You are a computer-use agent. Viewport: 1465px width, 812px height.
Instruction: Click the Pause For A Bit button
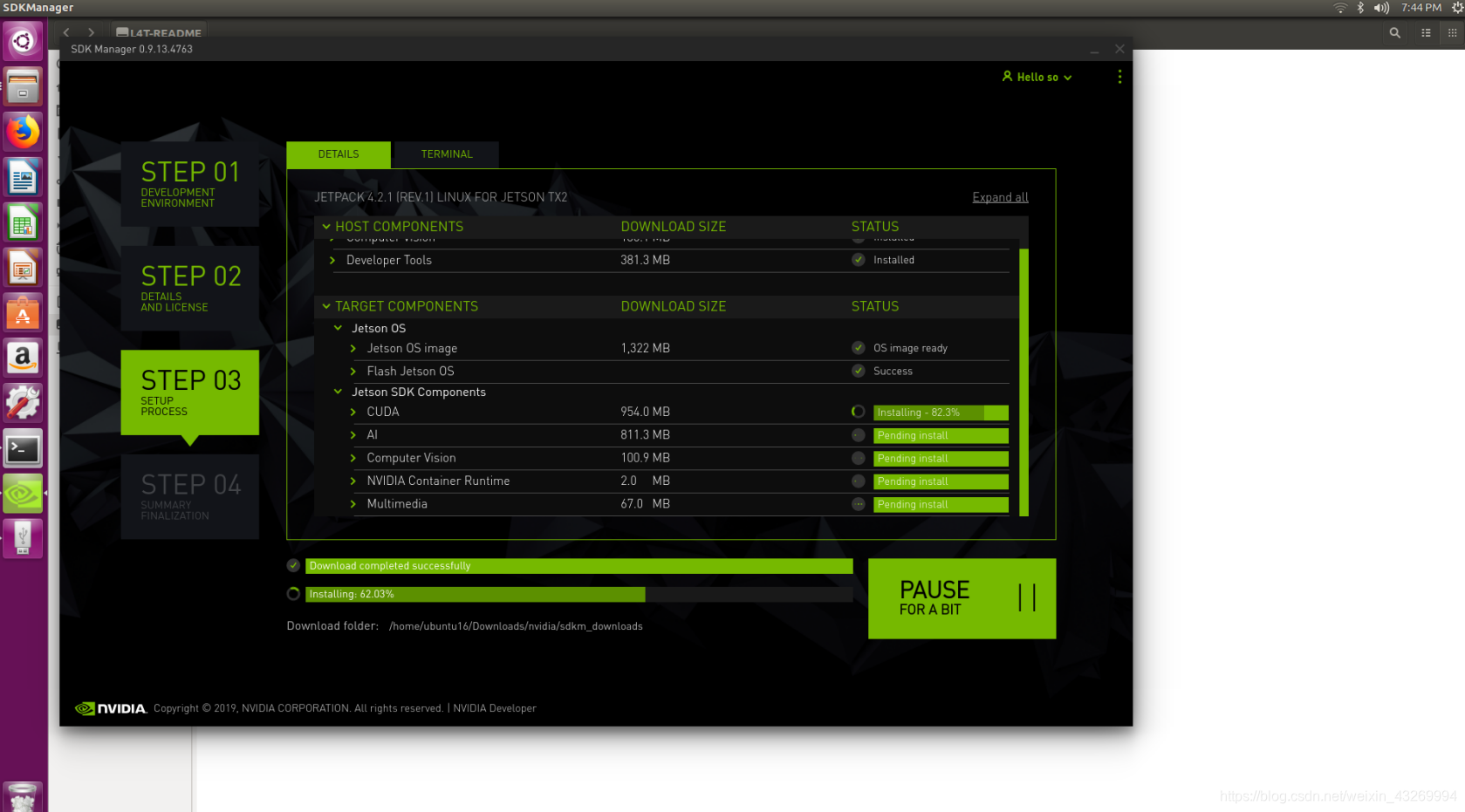tap(962, 598)
